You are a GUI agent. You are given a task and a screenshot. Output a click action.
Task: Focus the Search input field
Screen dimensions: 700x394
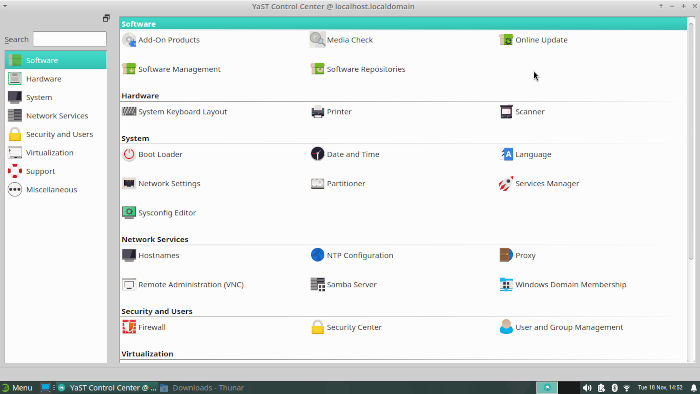(x=70, y=39)
